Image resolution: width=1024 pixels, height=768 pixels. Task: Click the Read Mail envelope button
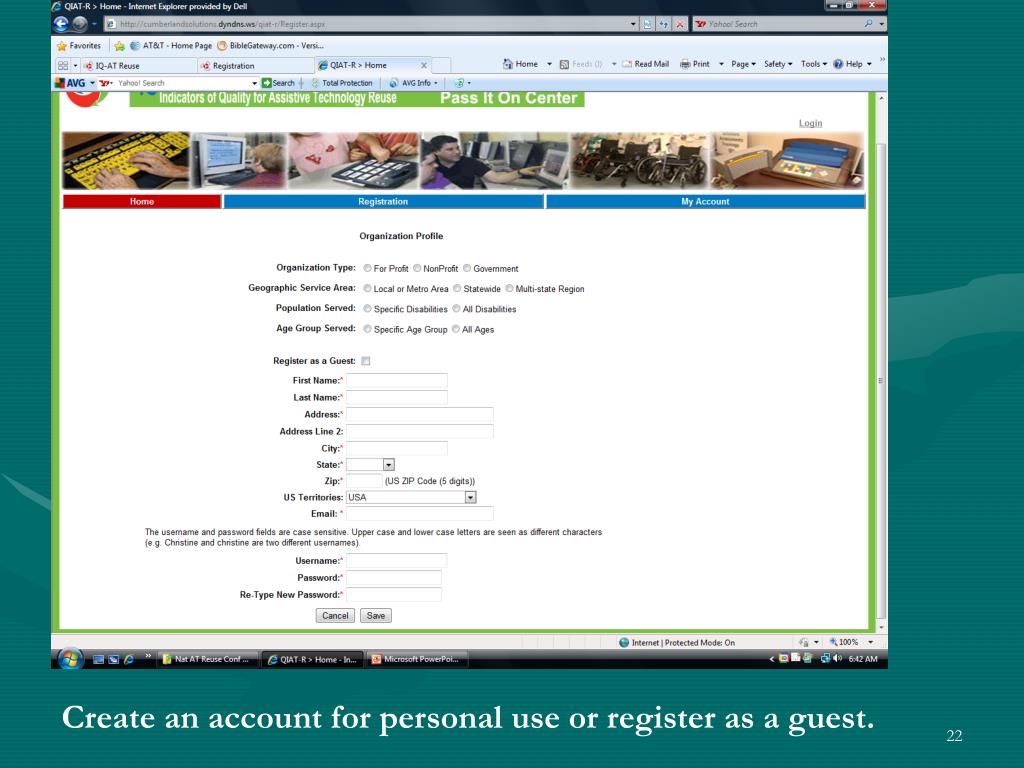point(645,64)
